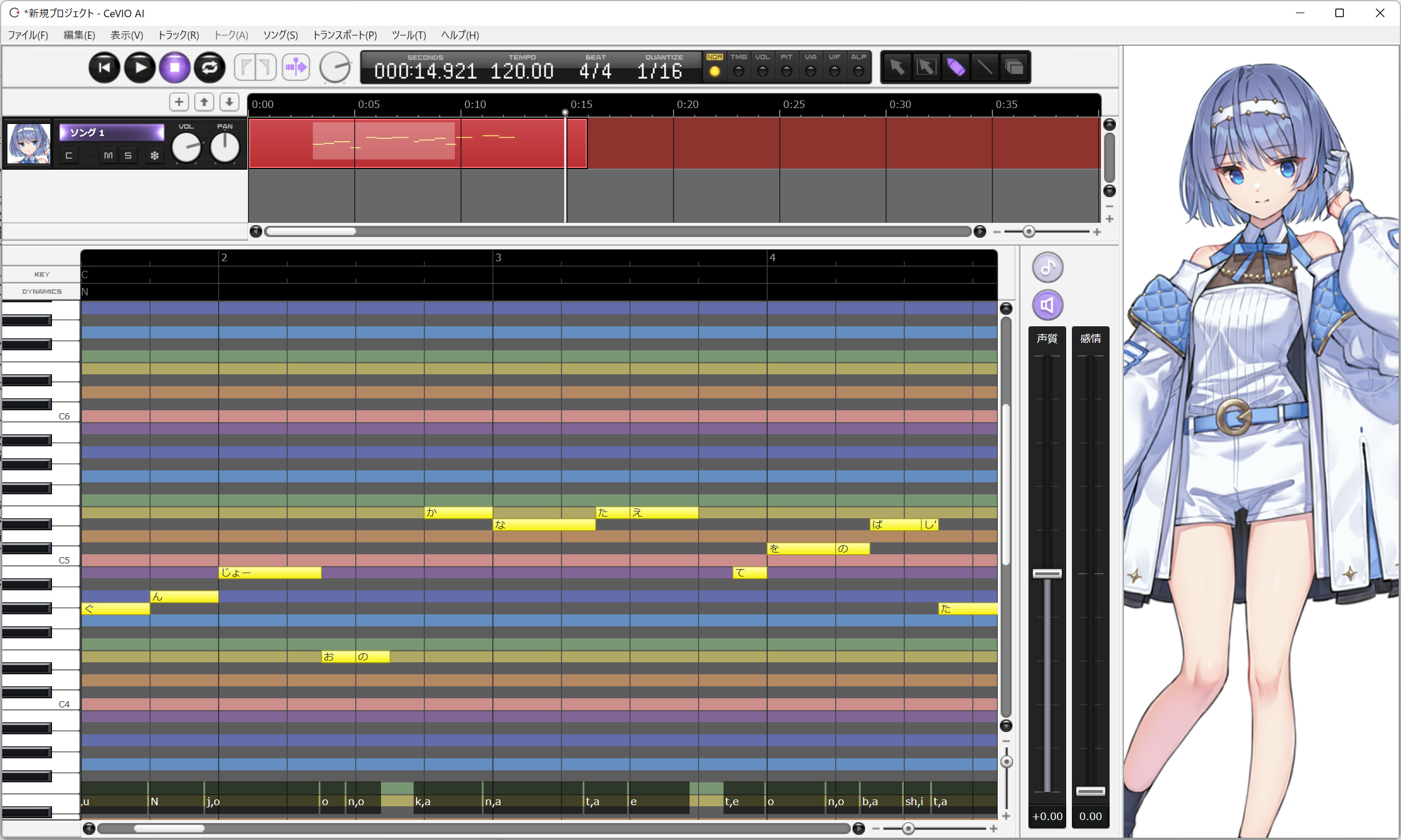Select the な note in piano roll

point(544,525)
